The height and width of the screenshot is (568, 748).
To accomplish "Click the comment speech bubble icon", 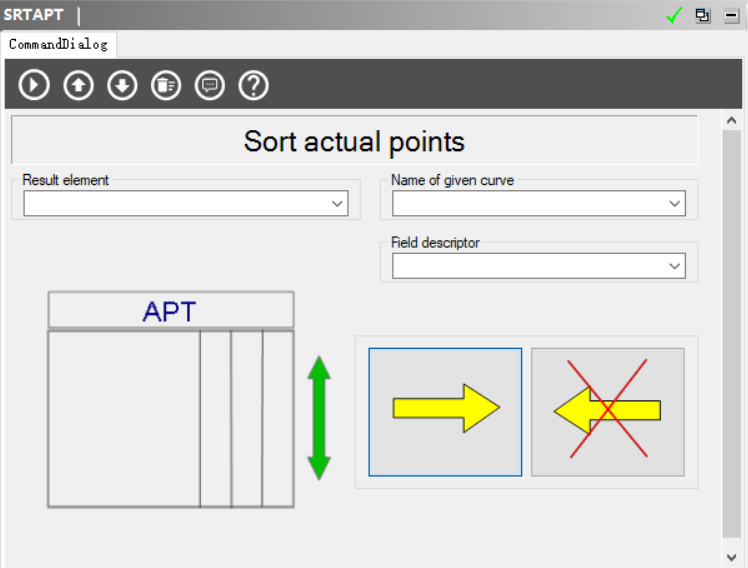I will click(210, 85).
